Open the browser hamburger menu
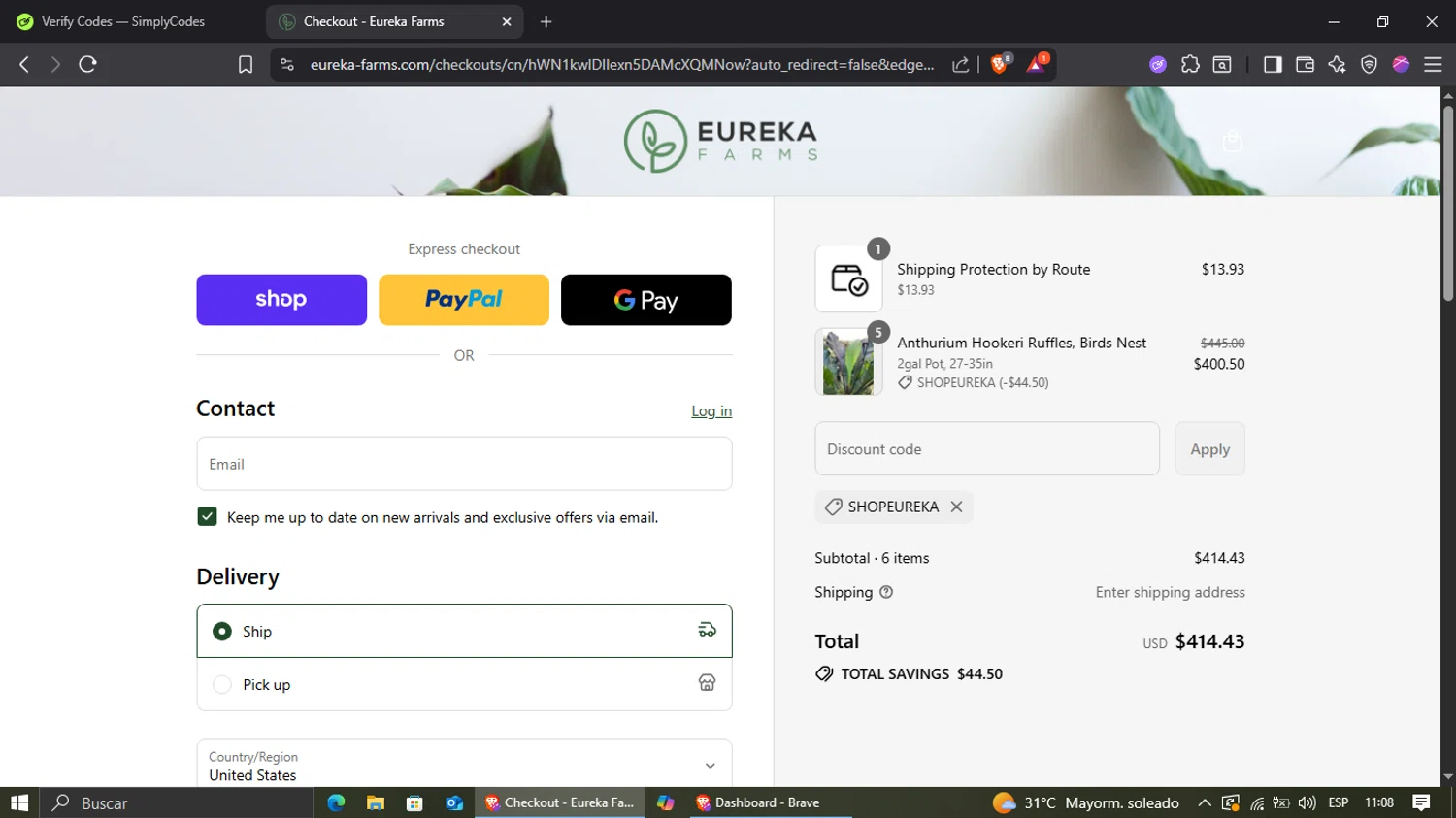 [1433, 64]
